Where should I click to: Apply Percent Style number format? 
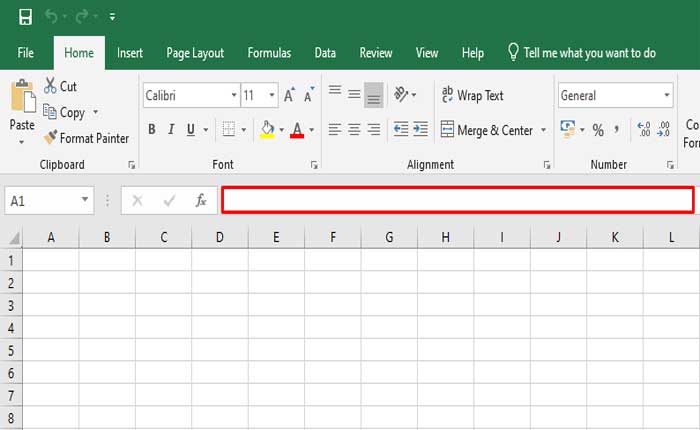[598, 130]
